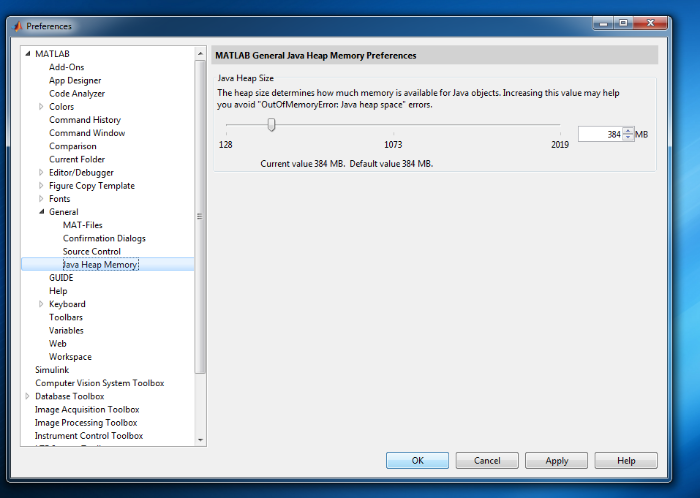The image size is (700, 498).
Task: Select Computer Vision System Toolbox
Action: tap(100, 383)
